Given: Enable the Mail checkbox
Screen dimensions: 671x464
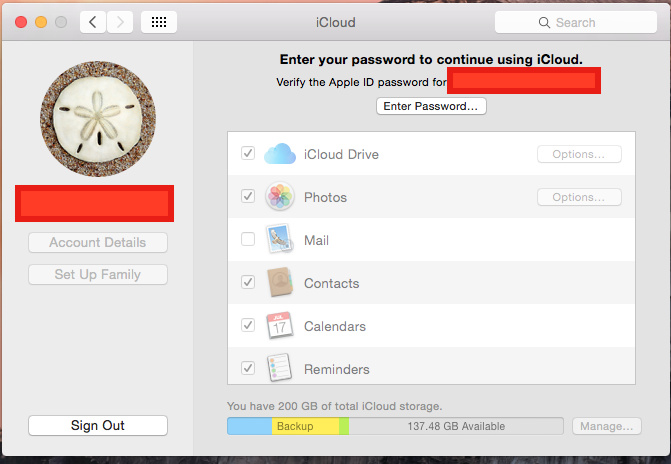Looking at the screenshot, I should (248, 239).
